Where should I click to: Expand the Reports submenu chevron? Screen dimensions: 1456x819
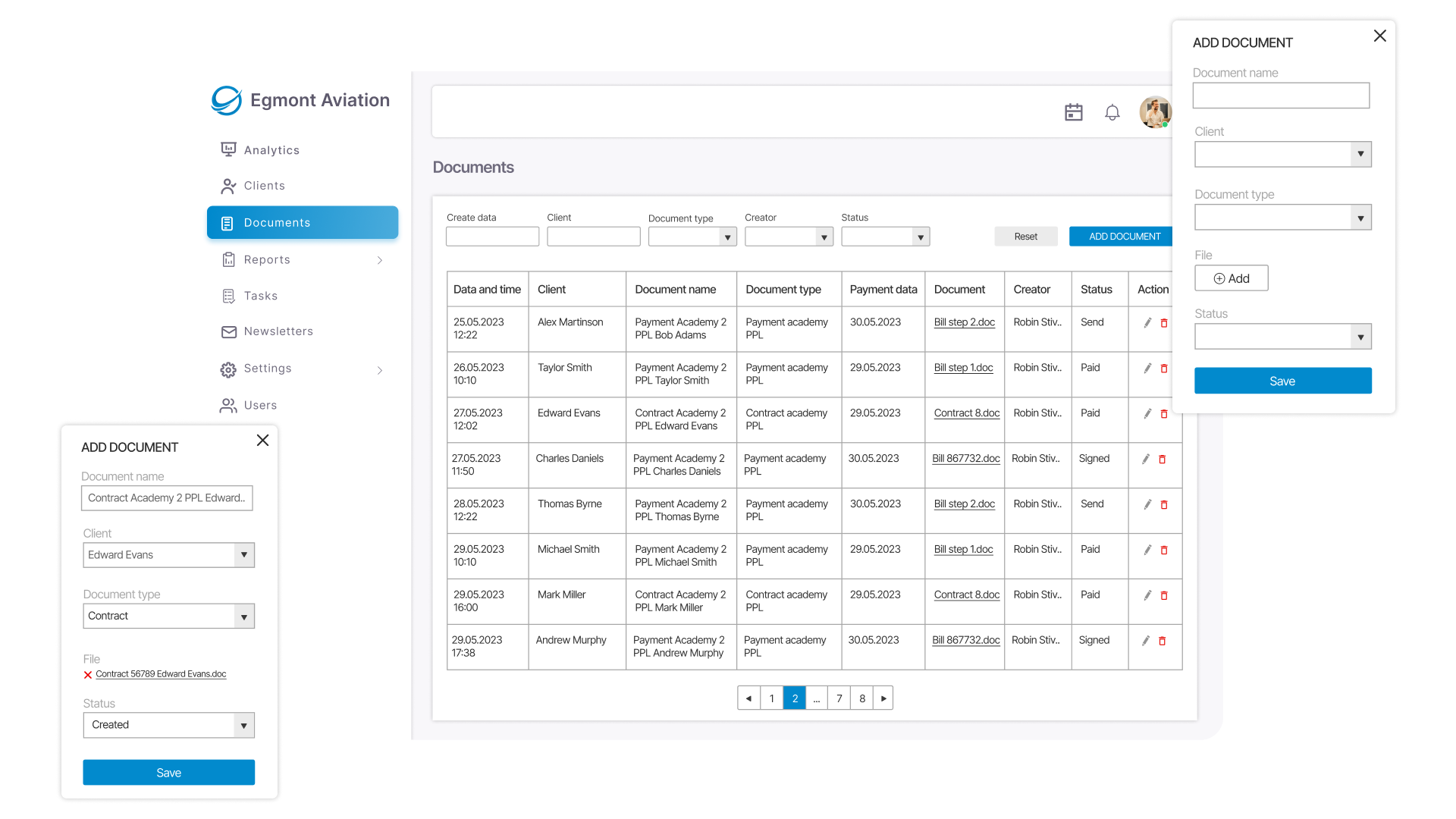click(379, 260)
